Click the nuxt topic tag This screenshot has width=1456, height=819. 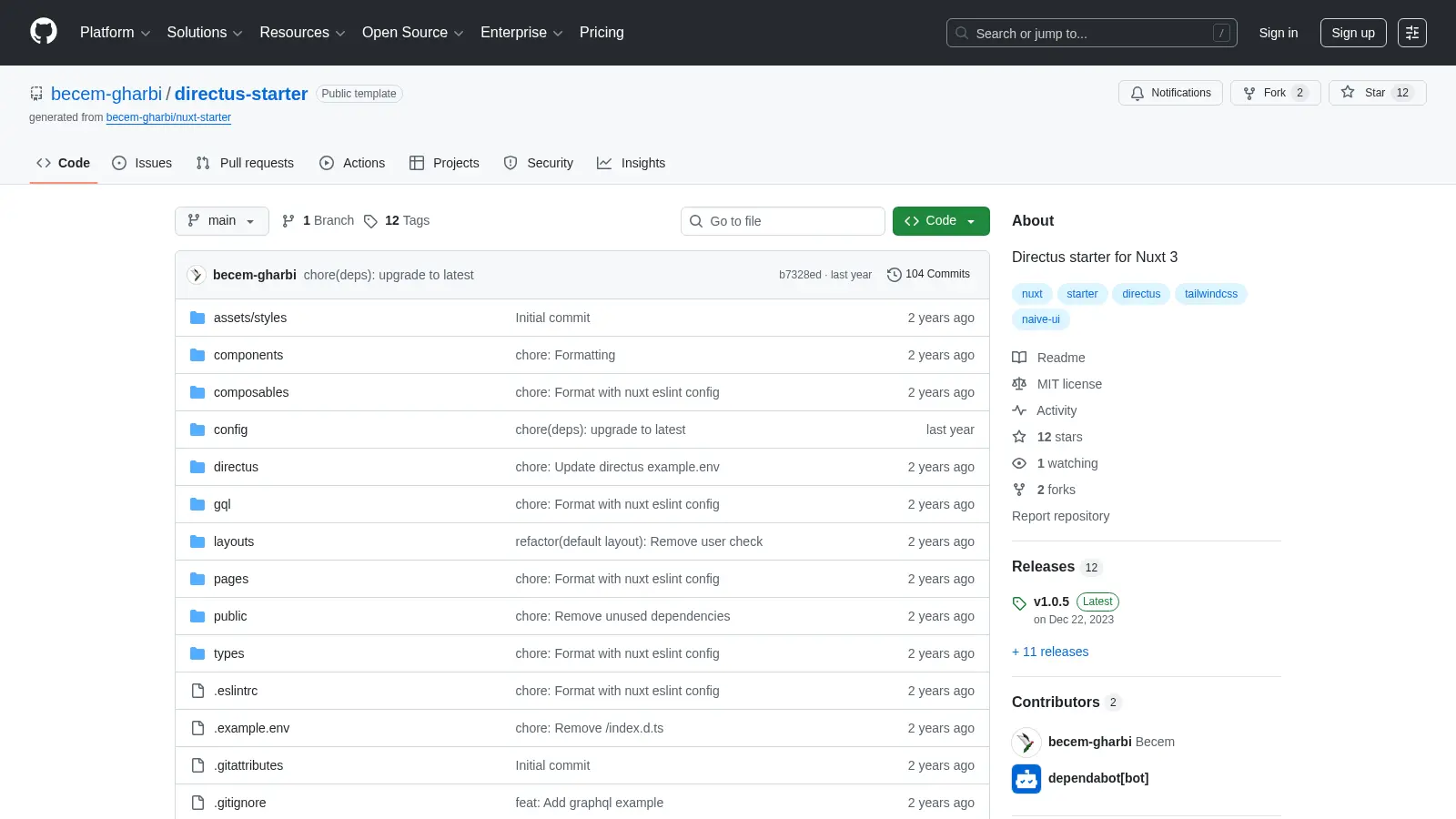[x=1032, y=294]
